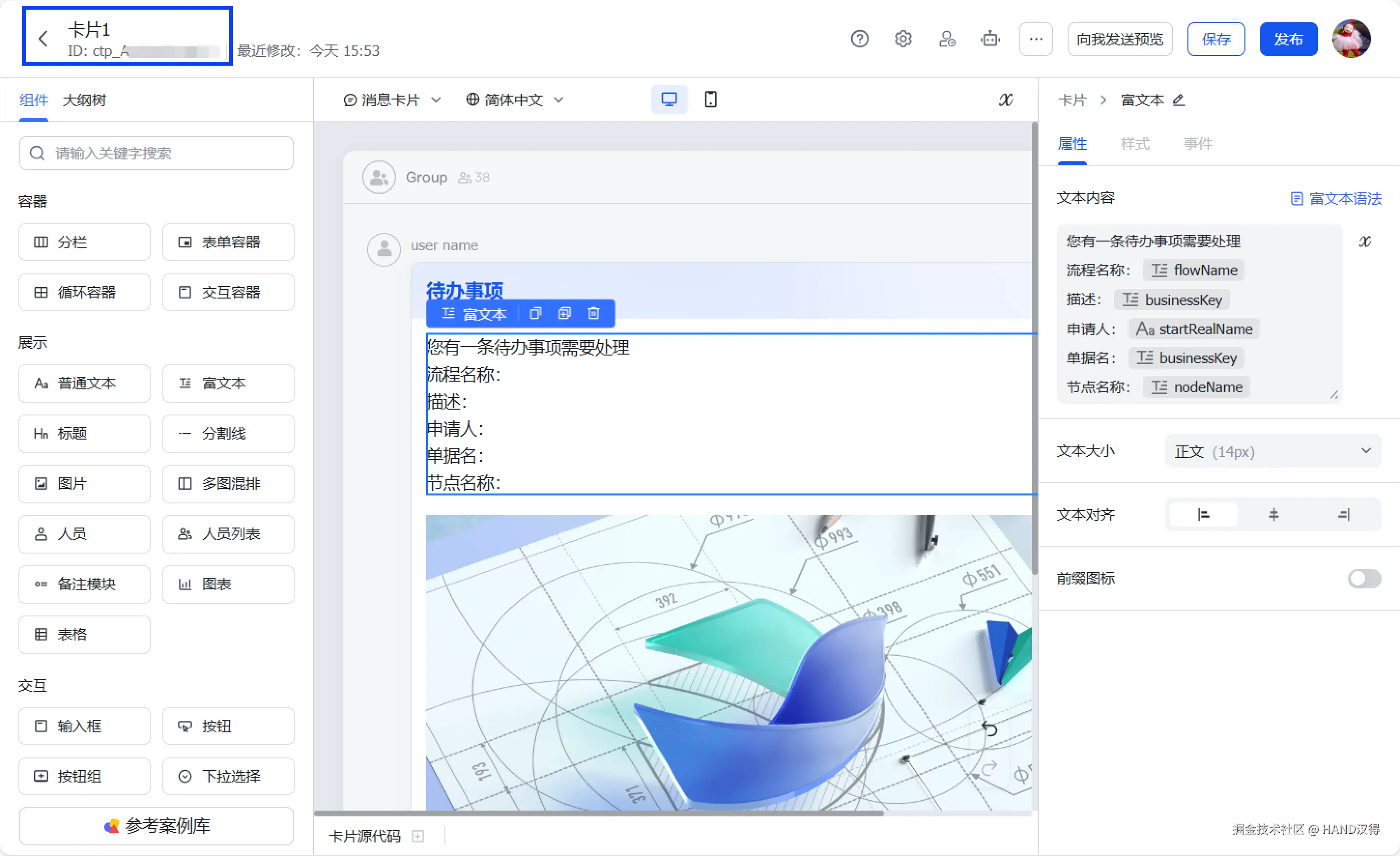Image resolution: width=1400 pixels, height=856 pixels.
Task: Switch to the 大纲树 tab
Action: (84, 100)
